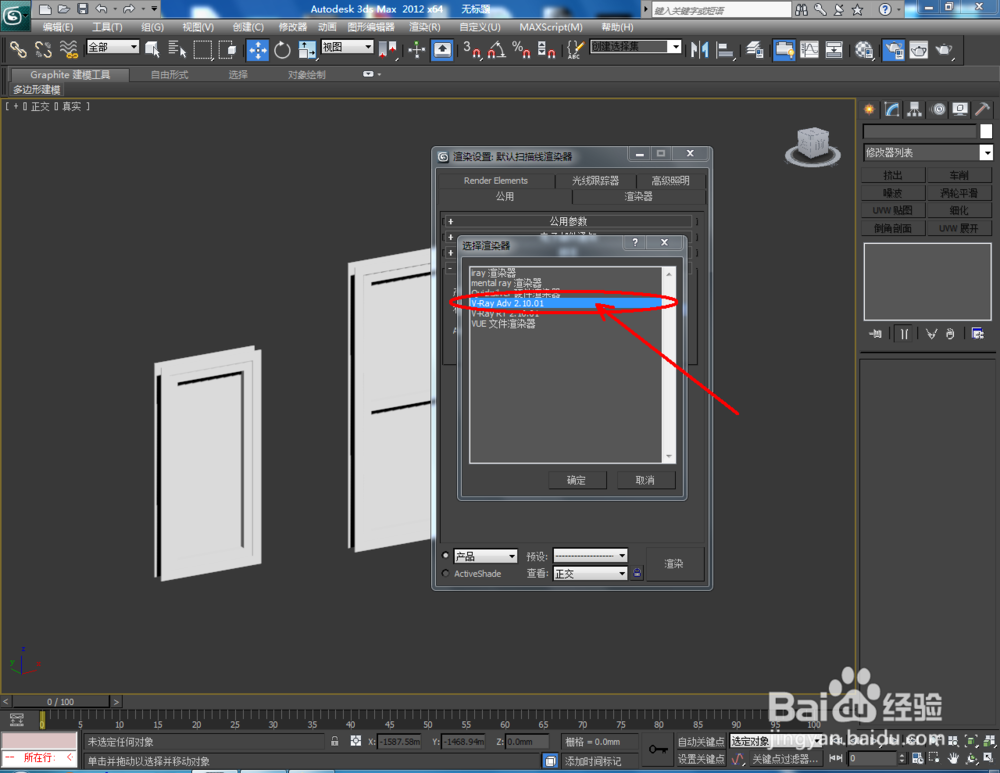Open the 产品 render target dropdown
1000x773 pixels.
pyautogui.click(x=485, y=556)
